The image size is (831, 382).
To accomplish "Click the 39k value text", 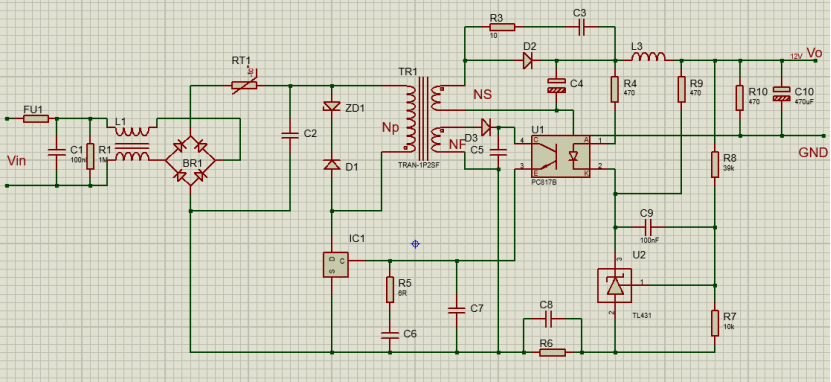I will [x=729, y=167].
